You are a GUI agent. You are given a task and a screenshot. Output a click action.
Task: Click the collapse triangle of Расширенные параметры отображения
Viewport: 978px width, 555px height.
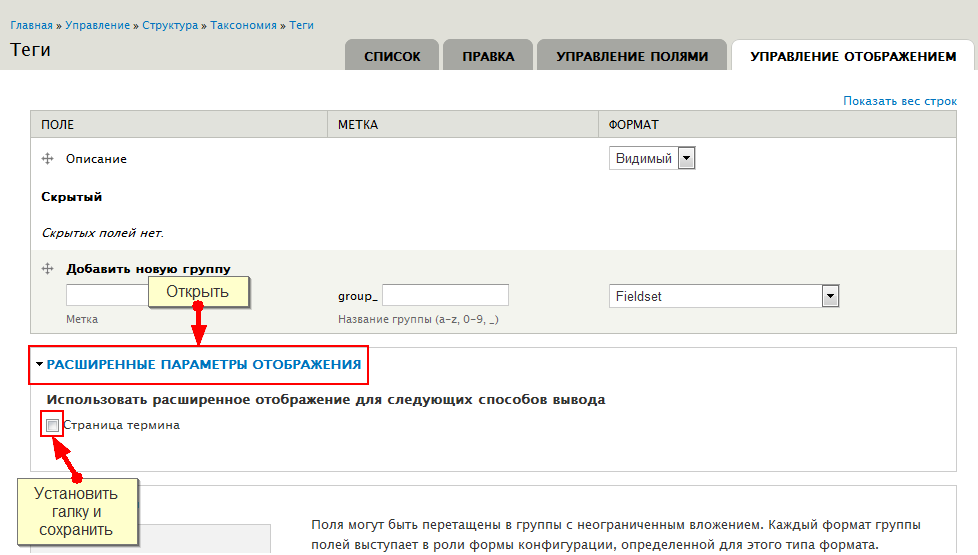(x=39, y=365)
